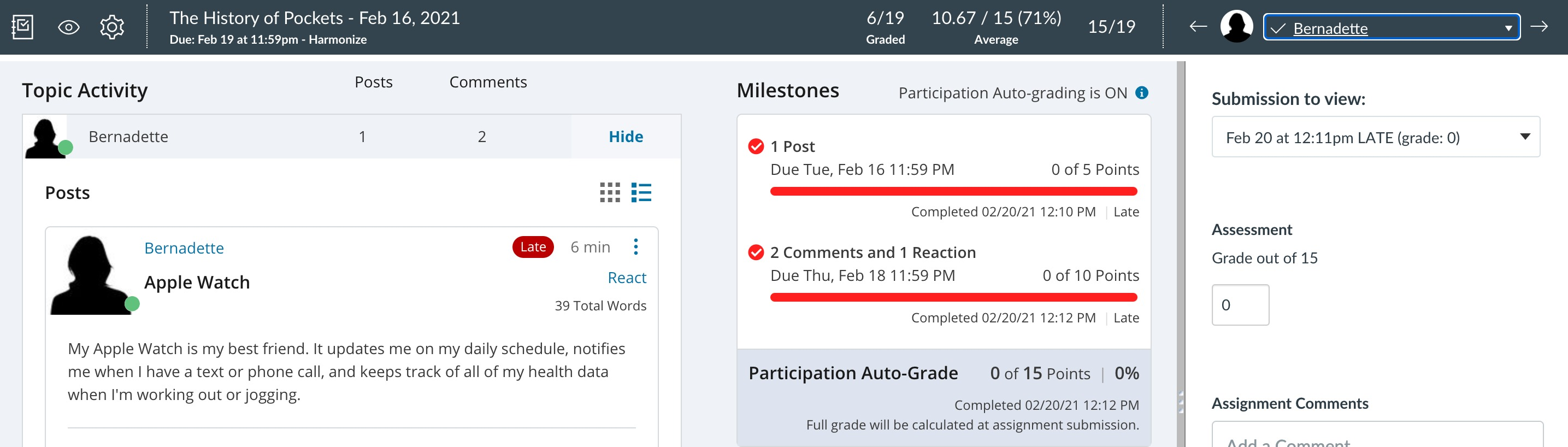This screenshot has width=1568, height=447.
Task: Go to previous student with left arrow
Action: 1197,27
